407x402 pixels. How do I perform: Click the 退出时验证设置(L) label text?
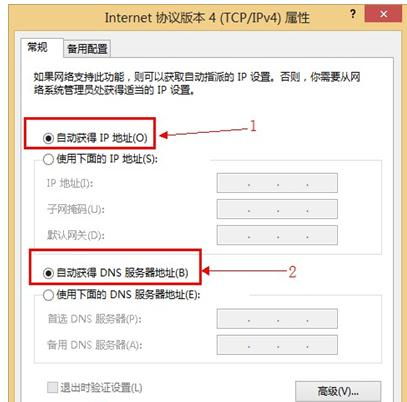pyautogui.click(x=101, y=388)
